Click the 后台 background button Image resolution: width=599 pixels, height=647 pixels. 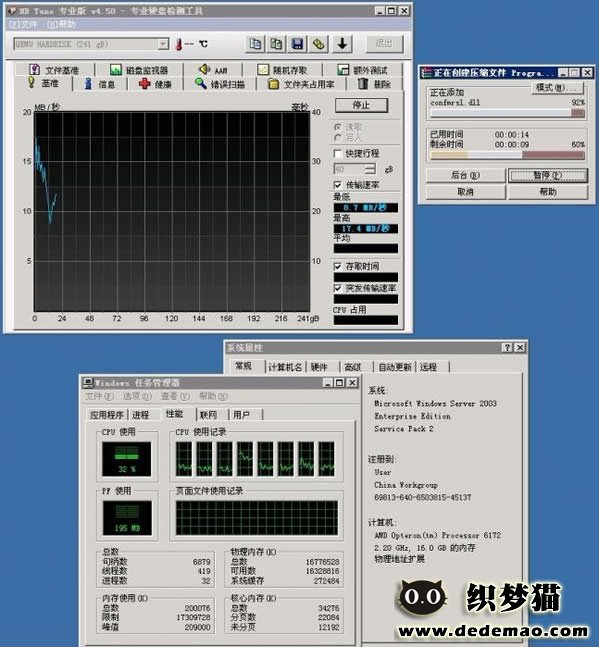tap(465, 175)
